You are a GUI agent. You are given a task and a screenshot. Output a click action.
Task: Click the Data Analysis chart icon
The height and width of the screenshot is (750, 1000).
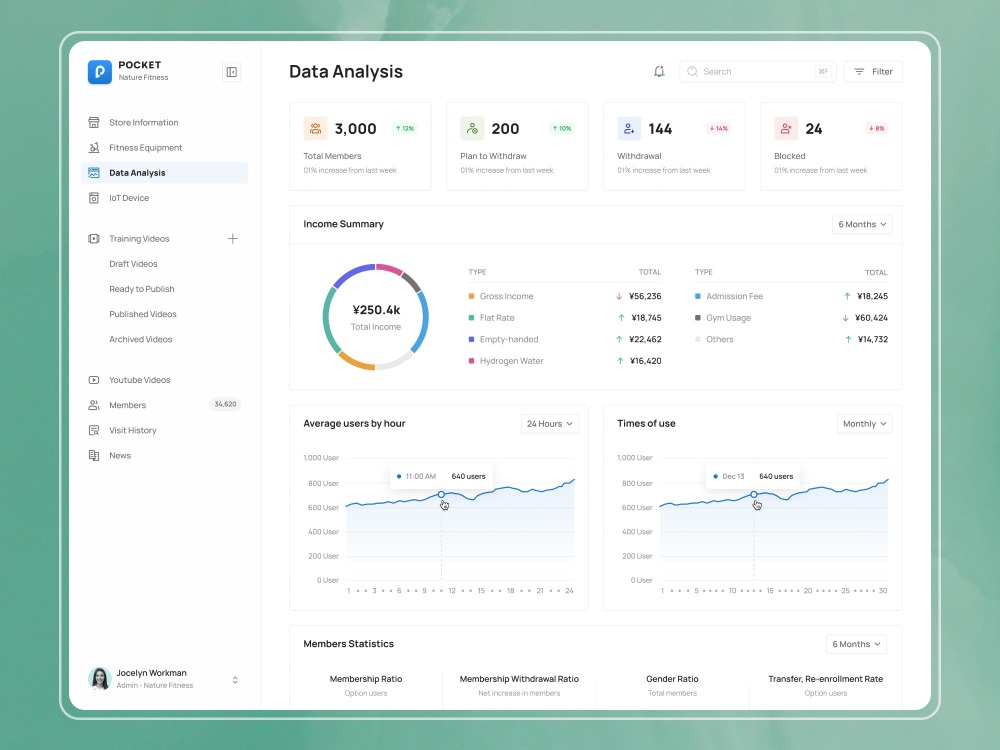92,173
